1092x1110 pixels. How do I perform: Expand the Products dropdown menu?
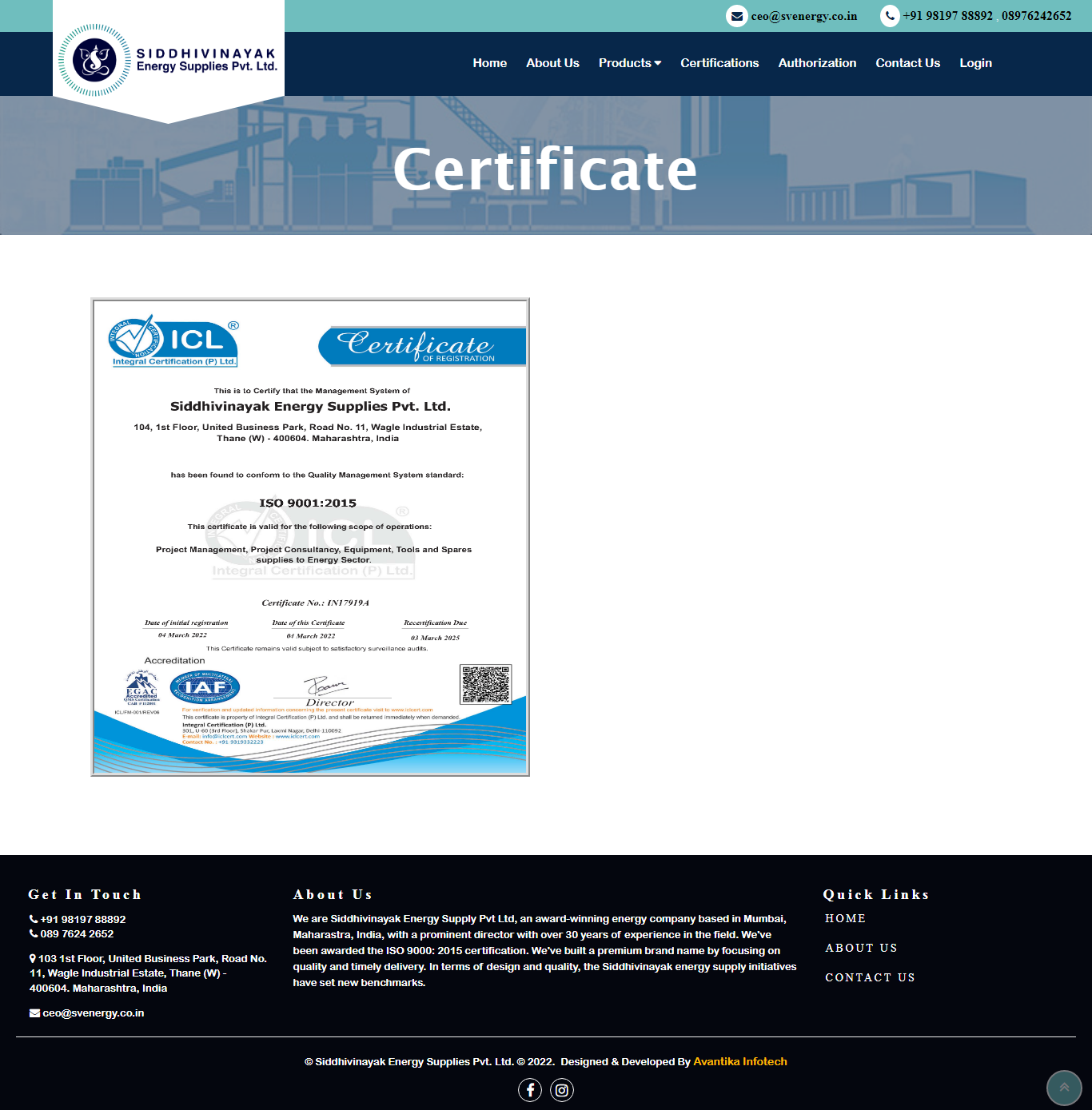click(629, 63)
